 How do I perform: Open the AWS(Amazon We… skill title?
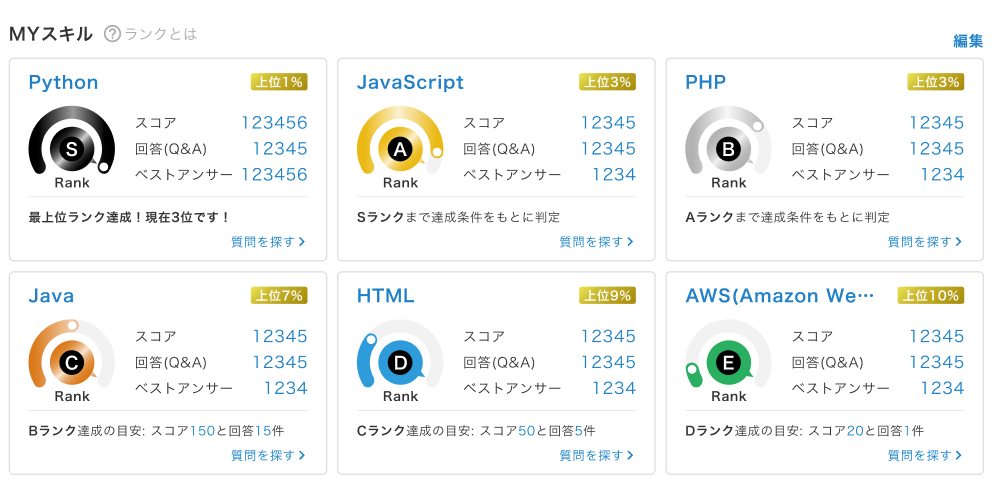(x=780, y=296)
